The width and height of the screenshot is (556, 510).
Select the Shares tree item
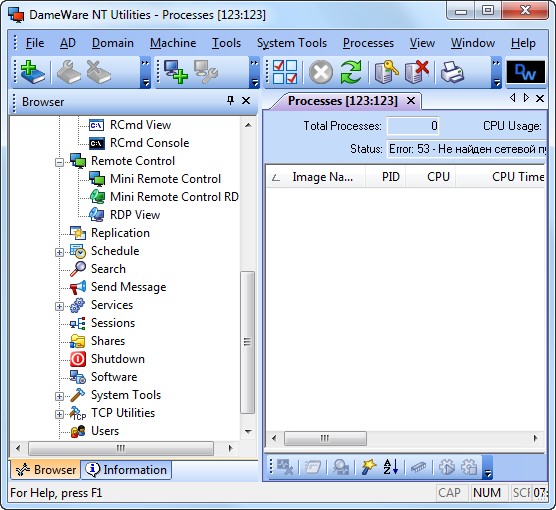pyautogui.click(x=108, y=341)
